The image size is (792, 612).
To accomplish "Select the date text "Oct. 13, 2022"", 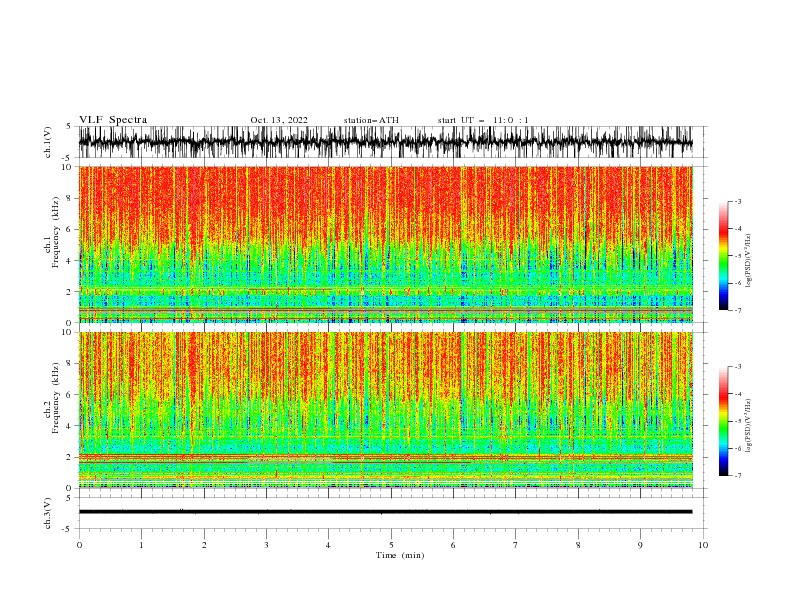I will (279, 120).
